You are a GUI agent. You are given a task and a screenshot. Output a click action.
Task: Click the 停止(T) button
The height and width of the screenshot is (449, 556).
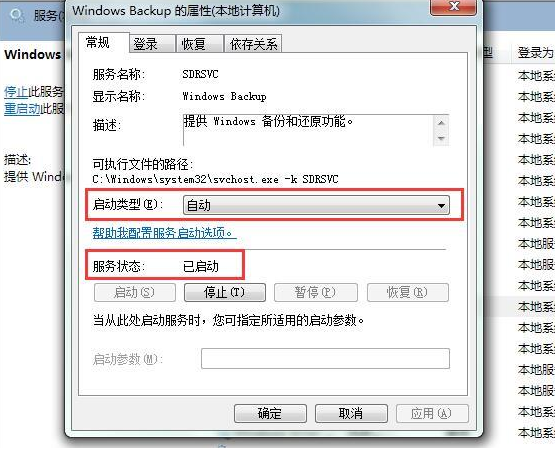225,293
